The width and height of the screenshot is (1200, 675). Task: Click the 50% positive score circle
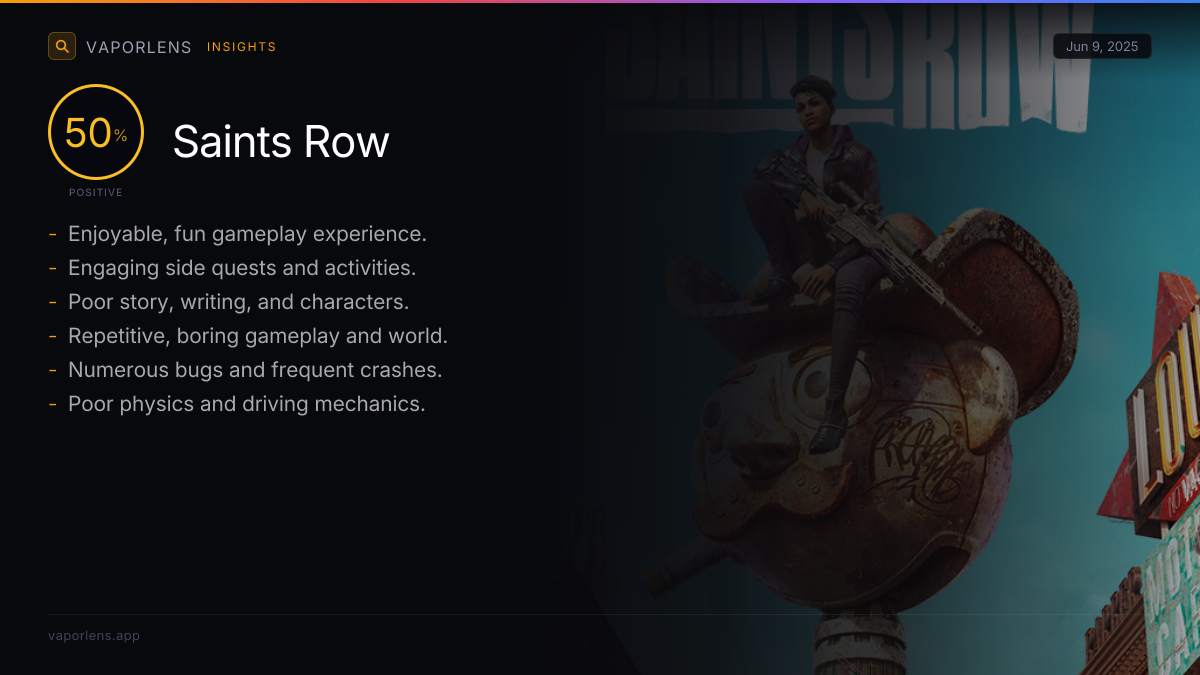(x=96, y=132)
